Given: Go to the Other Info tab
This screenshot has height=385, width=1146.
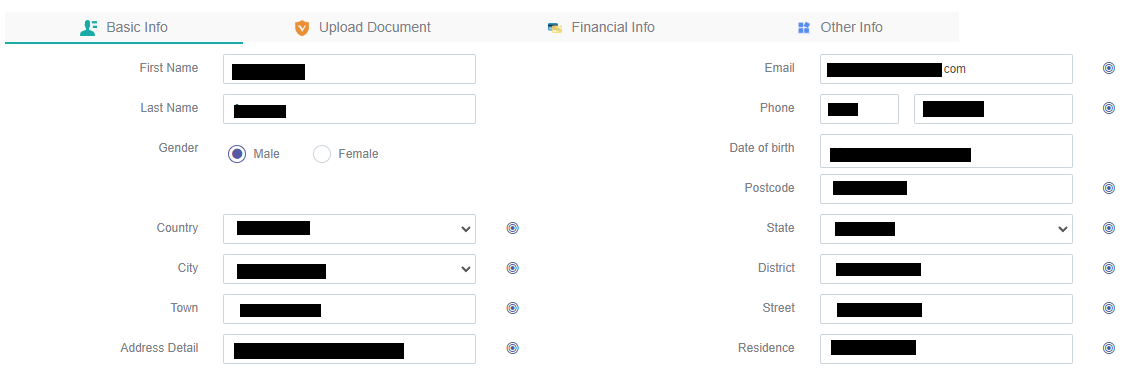Looking at the screenshot, I should click(840, 28).
